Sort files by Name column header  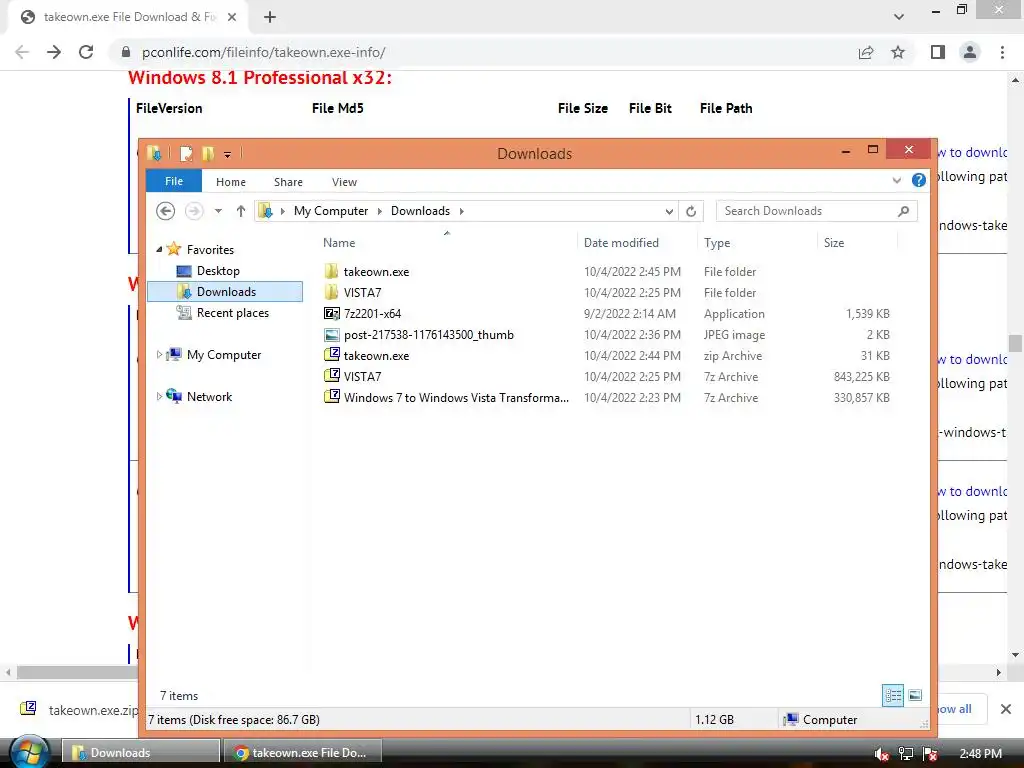(447, 242)
